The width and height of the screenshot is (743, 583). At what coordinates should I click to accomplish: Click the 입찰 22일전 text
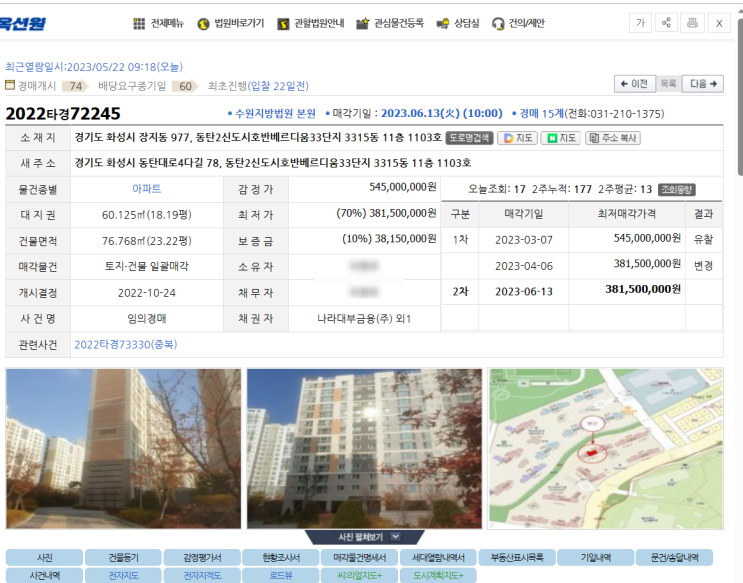277,86
